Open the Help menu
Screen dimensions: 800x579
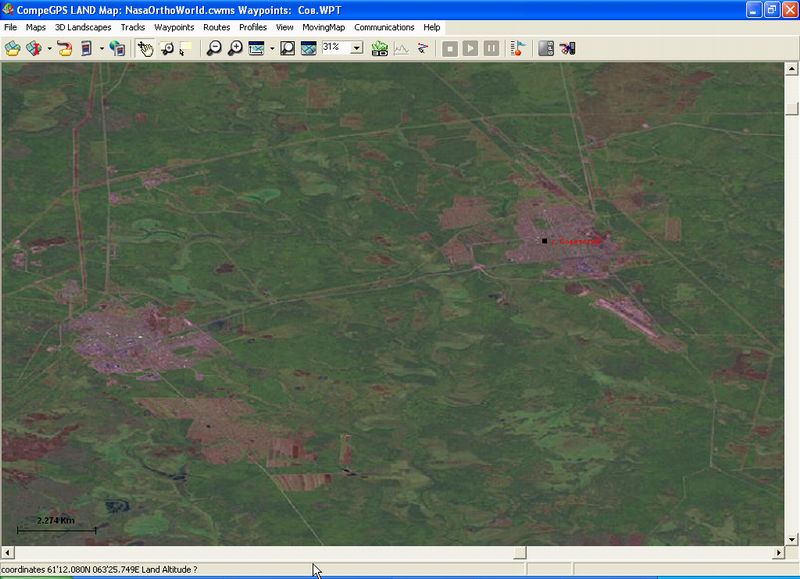click(432, 27)
